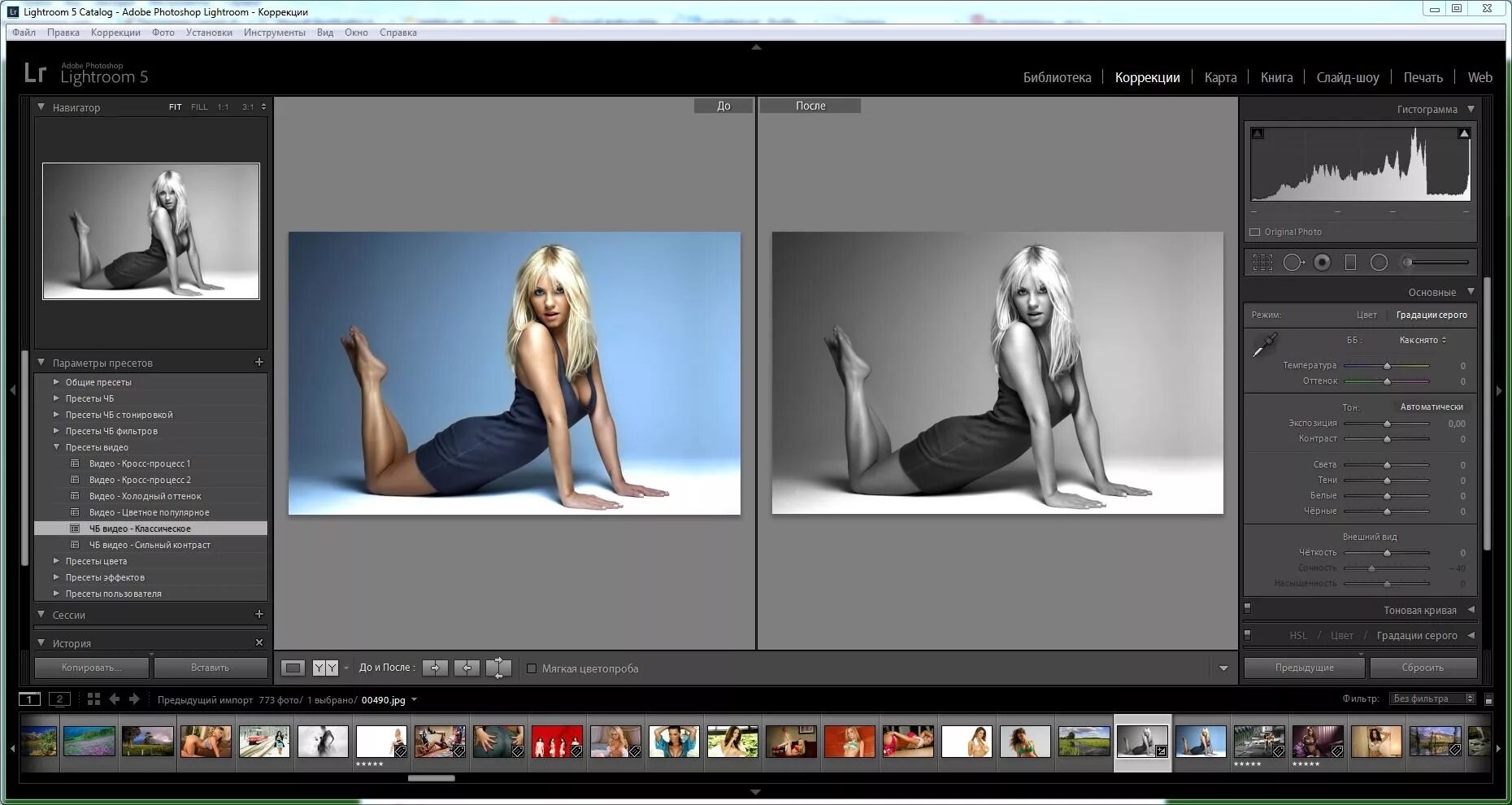Image resolution: width=1512 pixels, height=805 pixels.
Task: Copy After settings to Before
Action: pos(467,668)
